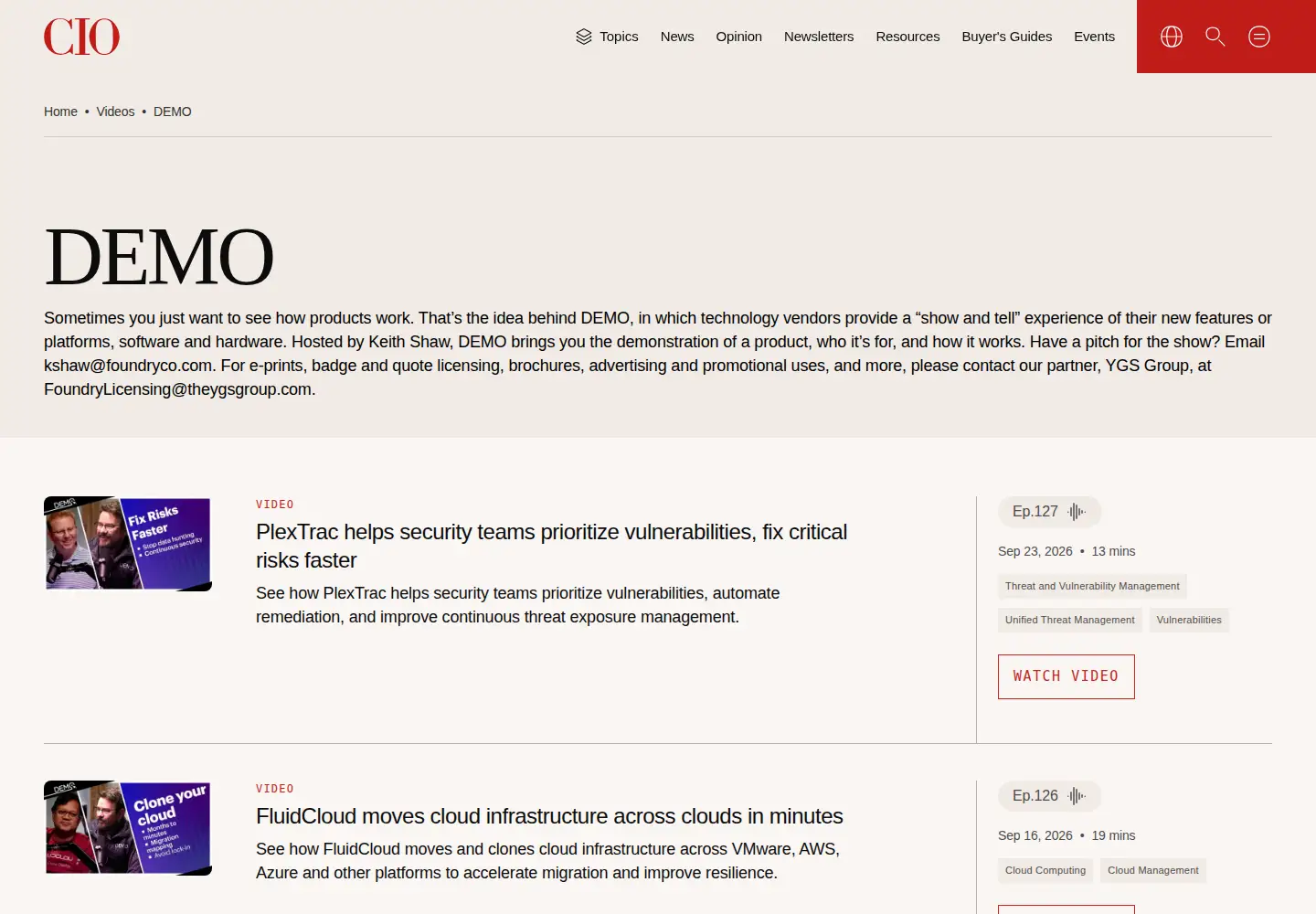
Task: Open the globe region selector icon
Action: (1172, 37)
